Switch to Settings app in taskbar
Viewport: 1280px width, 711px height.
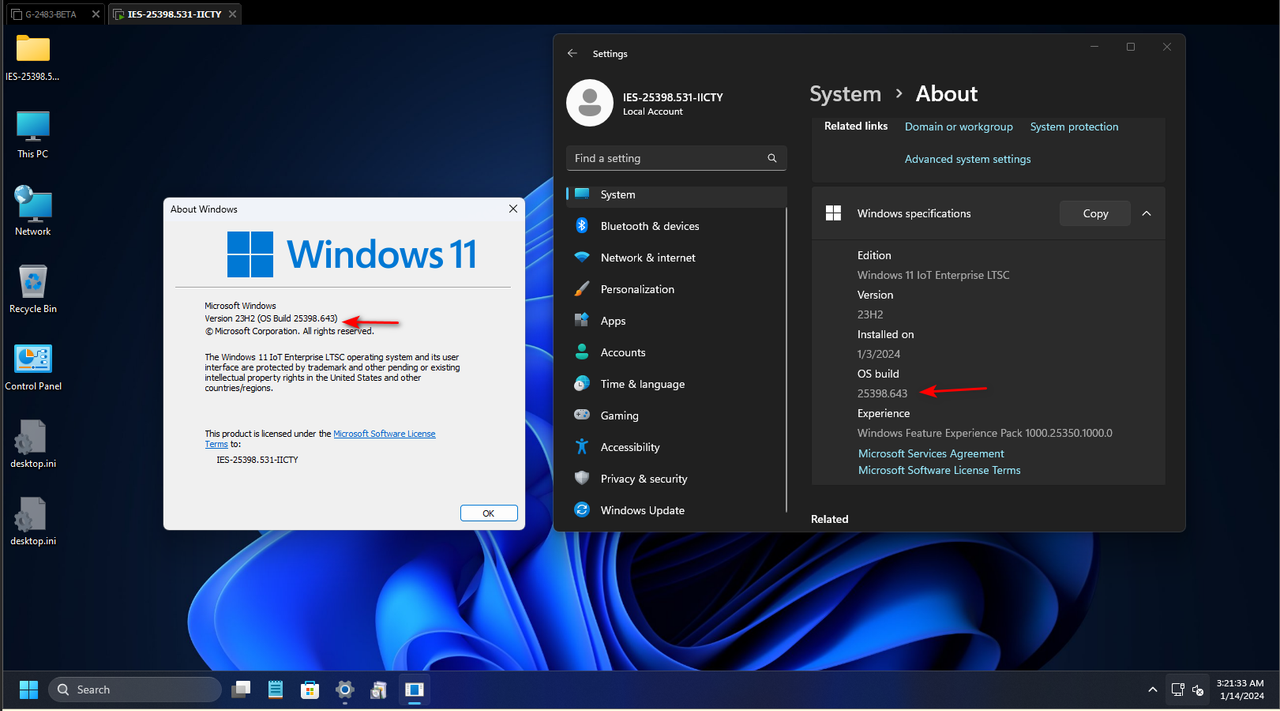[x=345, y=689]
